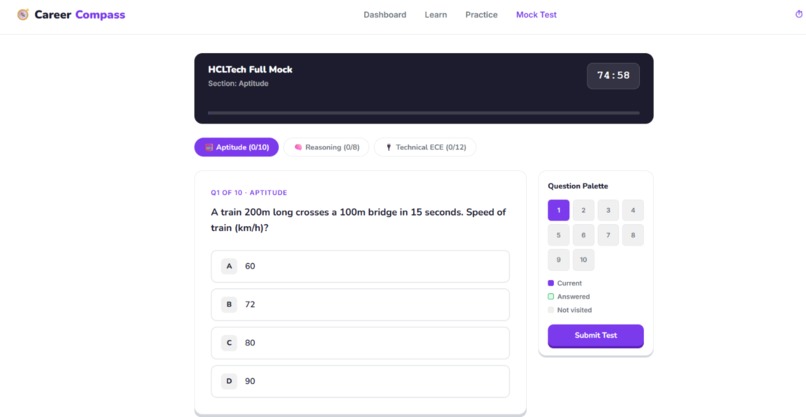Click the Career Compass brand name
The width and height of the screenshot is (806, 417).
pos(80,15)
